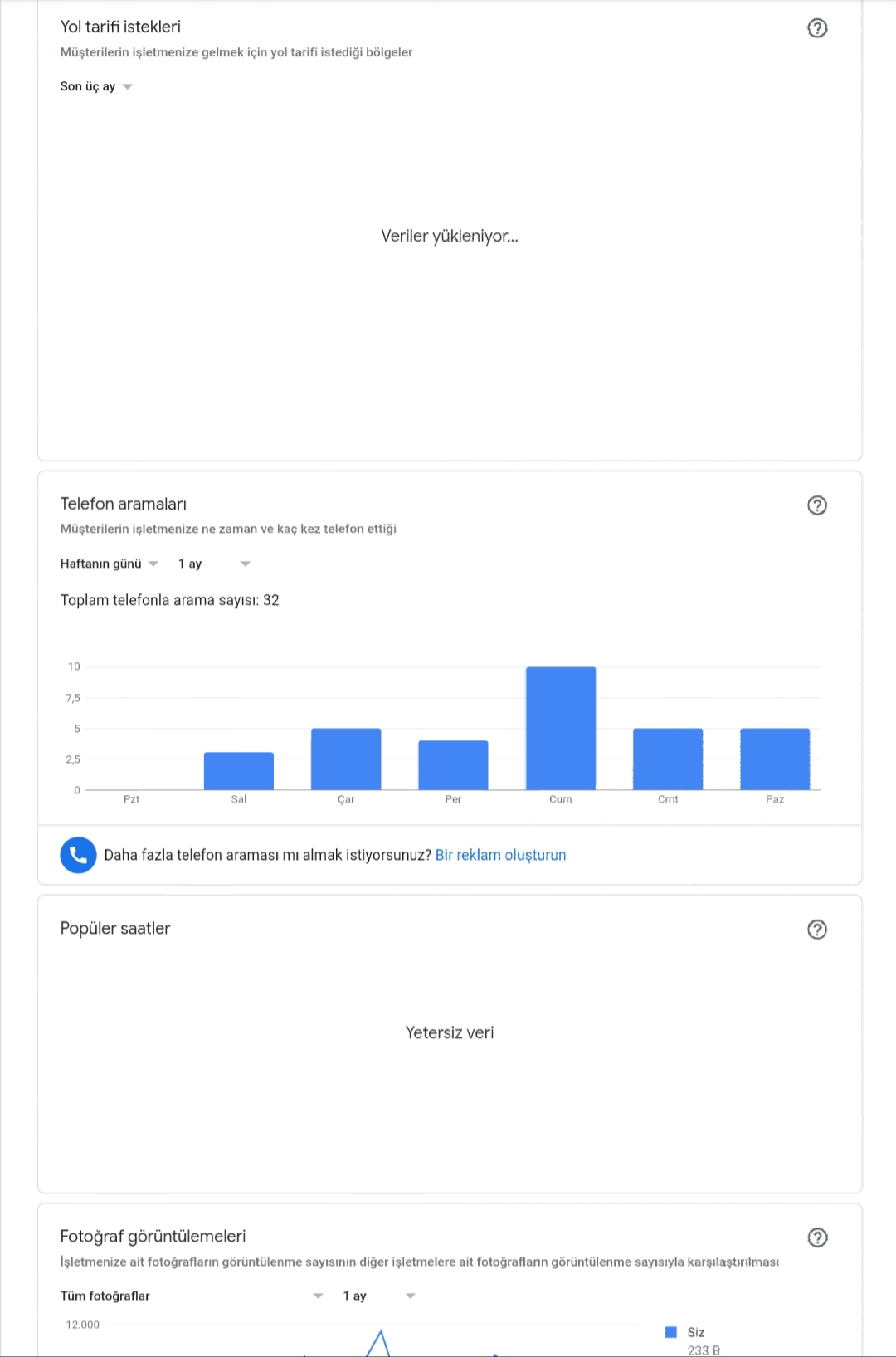Click help icon on Popüler saatler card

817,930
